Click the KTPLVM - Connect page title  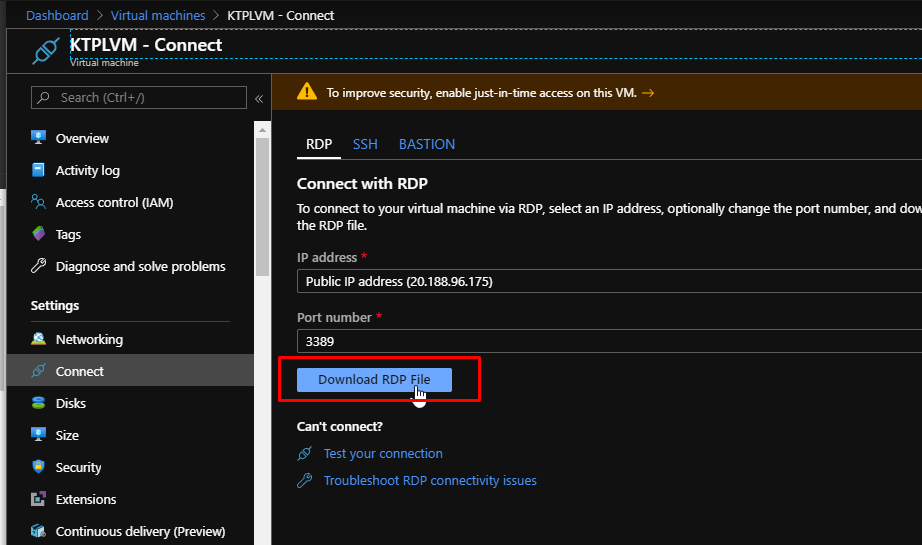[146, 45]
